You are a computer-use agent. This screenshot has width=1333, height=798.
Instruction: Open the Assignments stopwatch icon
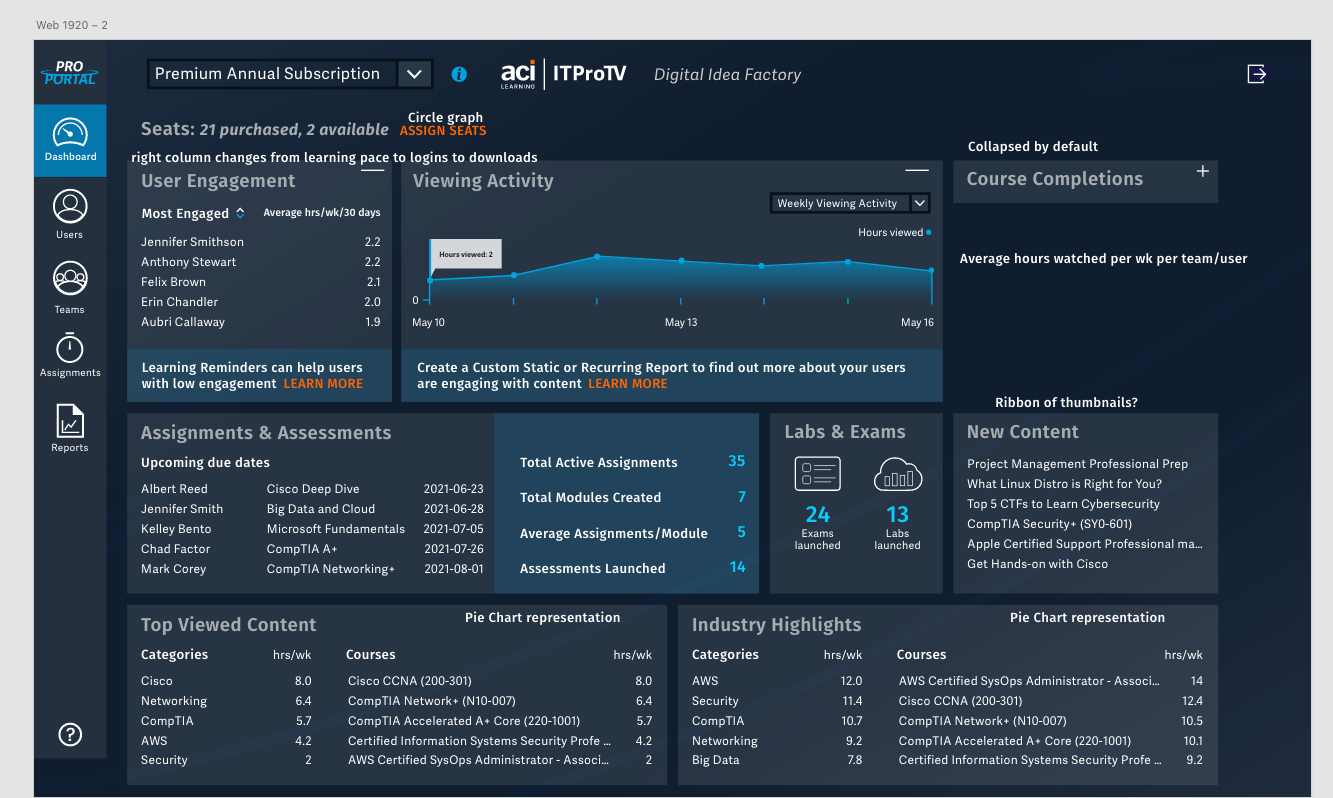(x=70, y=347)
